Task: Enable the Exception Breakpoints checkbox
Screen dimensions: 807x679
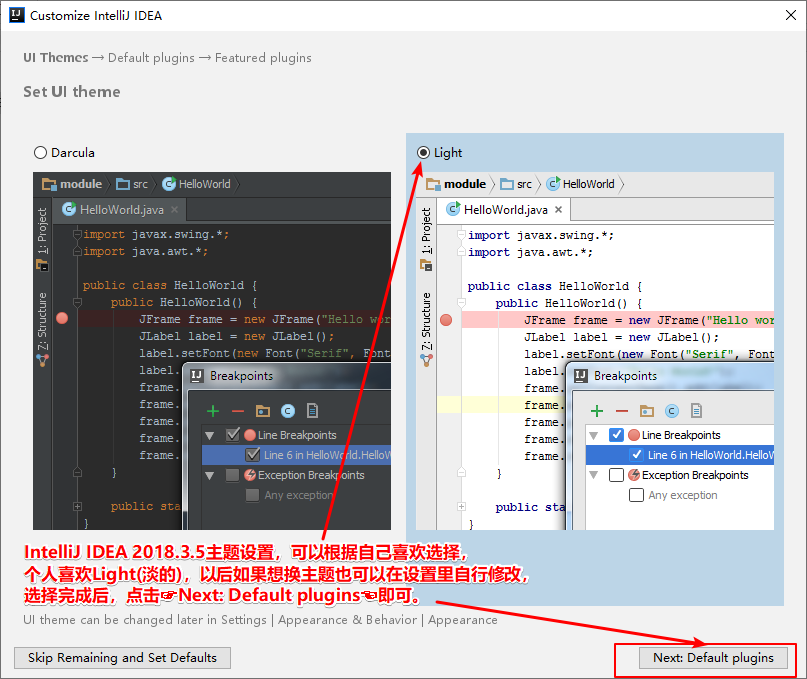Action: (x=618, y=475)
